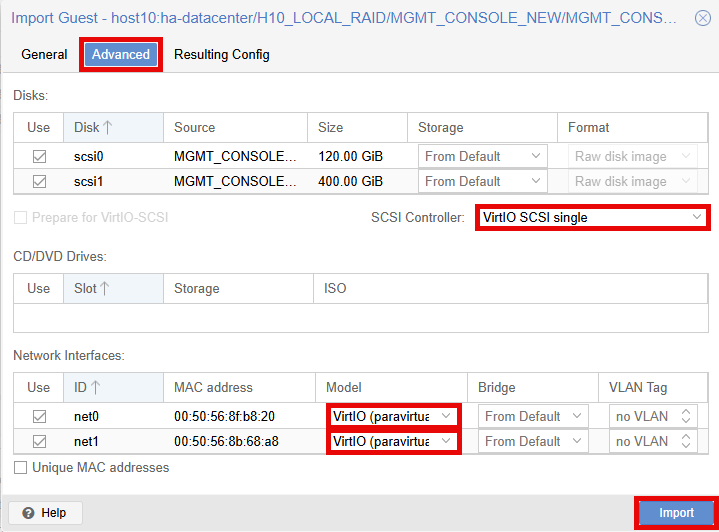Click the Help question mark button
Image resolution: width=719 pixels, height=532 pixels.
pos(45,513)
